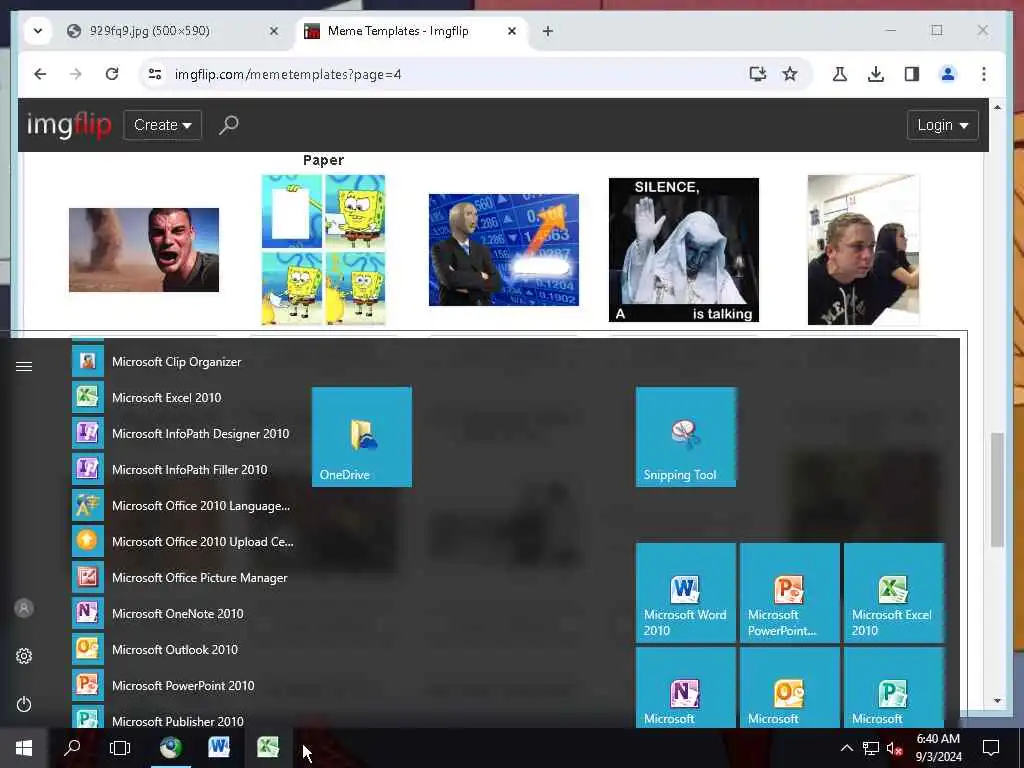Open the OneNote tile in Start

click(686, 688)
